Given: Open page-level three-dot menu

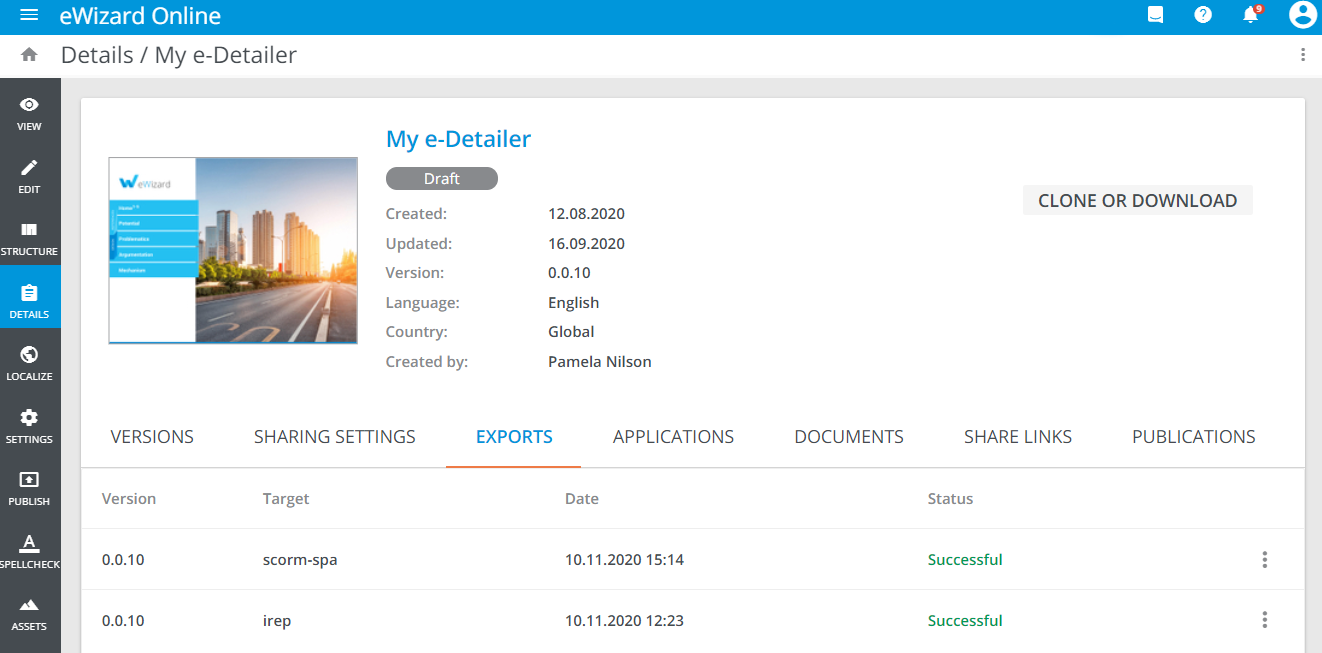Looking at the screenshot, I should [1302, 55].
